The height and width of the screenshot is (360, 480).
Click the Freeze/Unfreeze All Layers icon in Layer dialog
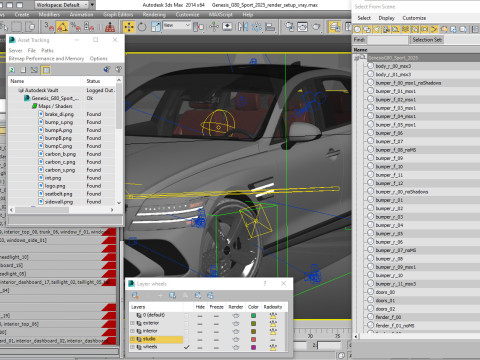(210, 295)
